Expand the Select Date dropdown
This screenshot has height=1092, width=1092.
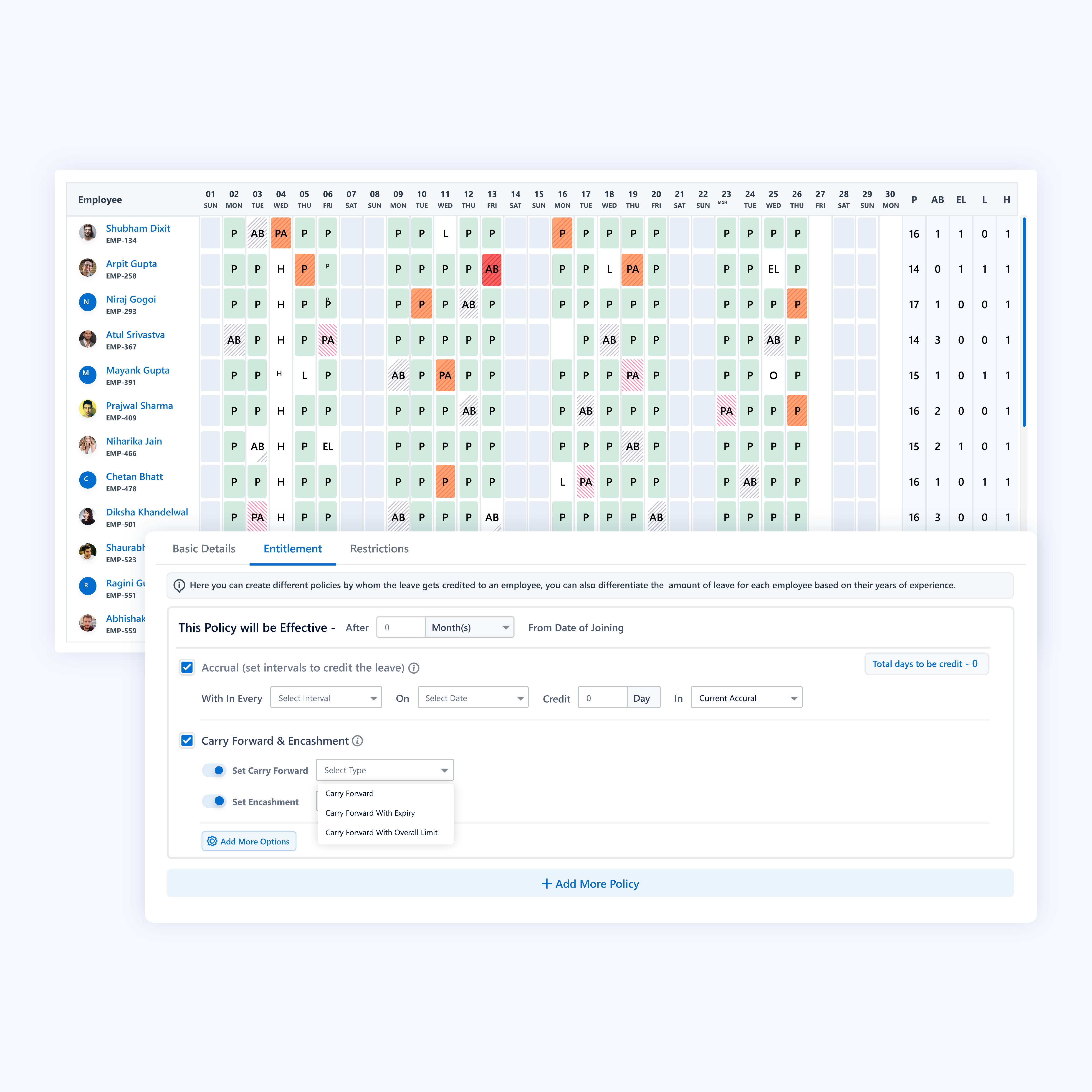pyautogui.click(x=473, y=698)
